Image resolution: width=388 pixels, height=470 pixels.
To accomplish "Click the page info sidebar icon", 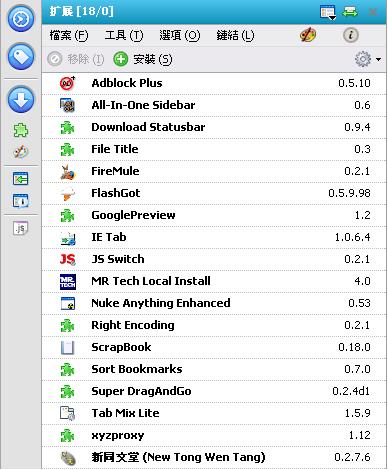I will pyautogui.click(x=21, y=201).
